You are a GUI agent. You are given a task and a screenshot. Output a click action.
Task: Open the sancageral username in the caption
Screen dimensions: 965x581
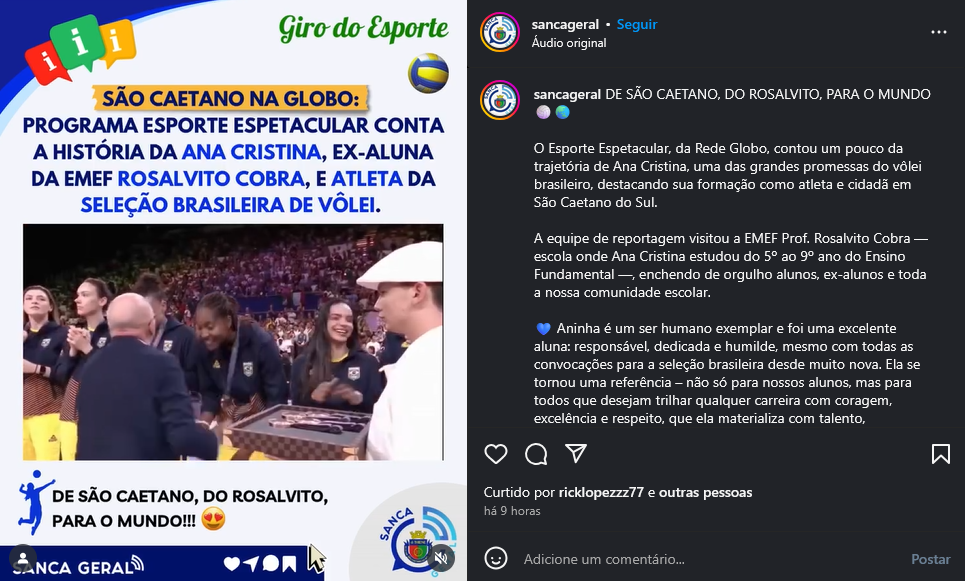pos(567,94)
